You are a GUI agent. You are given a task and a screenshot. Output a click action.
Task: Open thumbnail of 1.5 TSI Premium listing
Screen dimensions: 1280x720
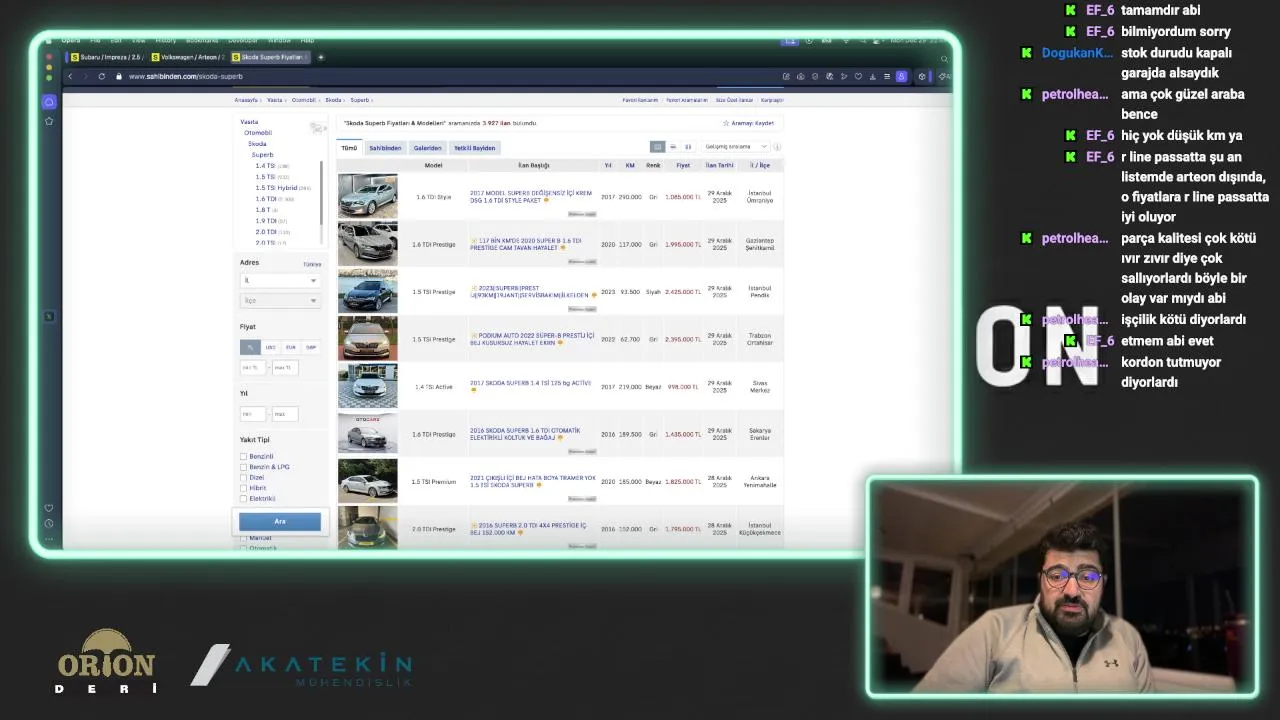coord(367,481)
